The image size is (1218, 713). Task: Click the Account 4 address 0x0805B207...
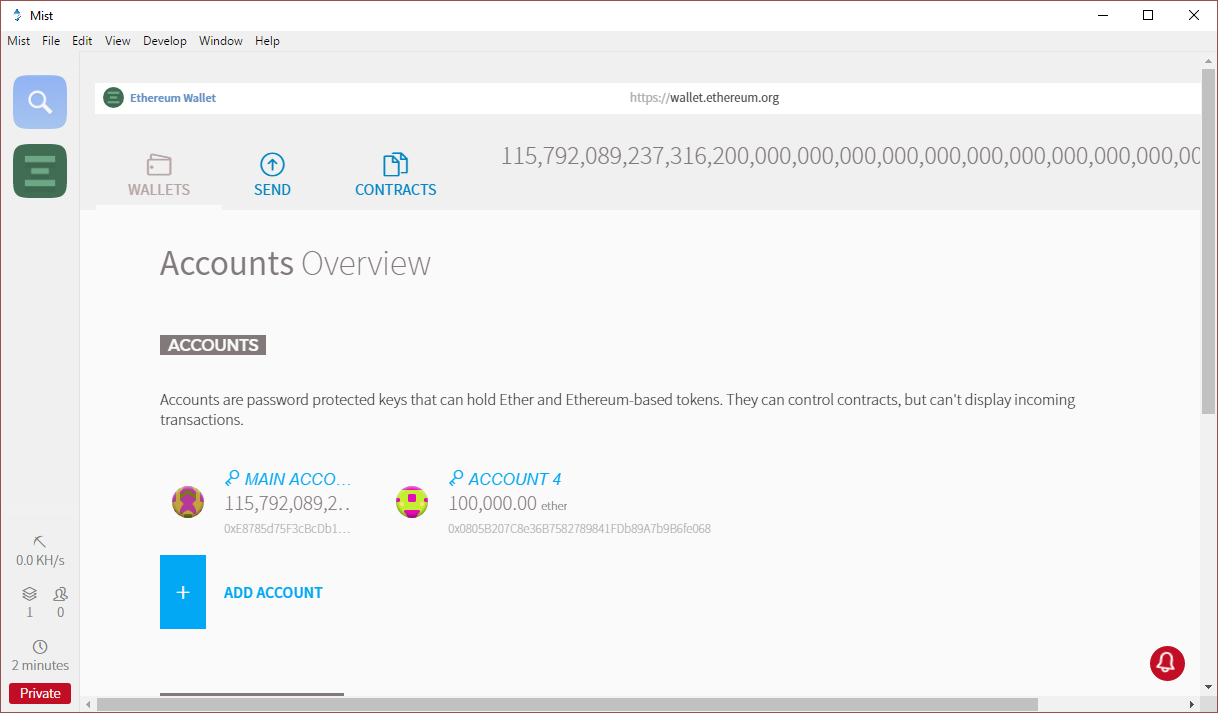[x=579, y=528]
